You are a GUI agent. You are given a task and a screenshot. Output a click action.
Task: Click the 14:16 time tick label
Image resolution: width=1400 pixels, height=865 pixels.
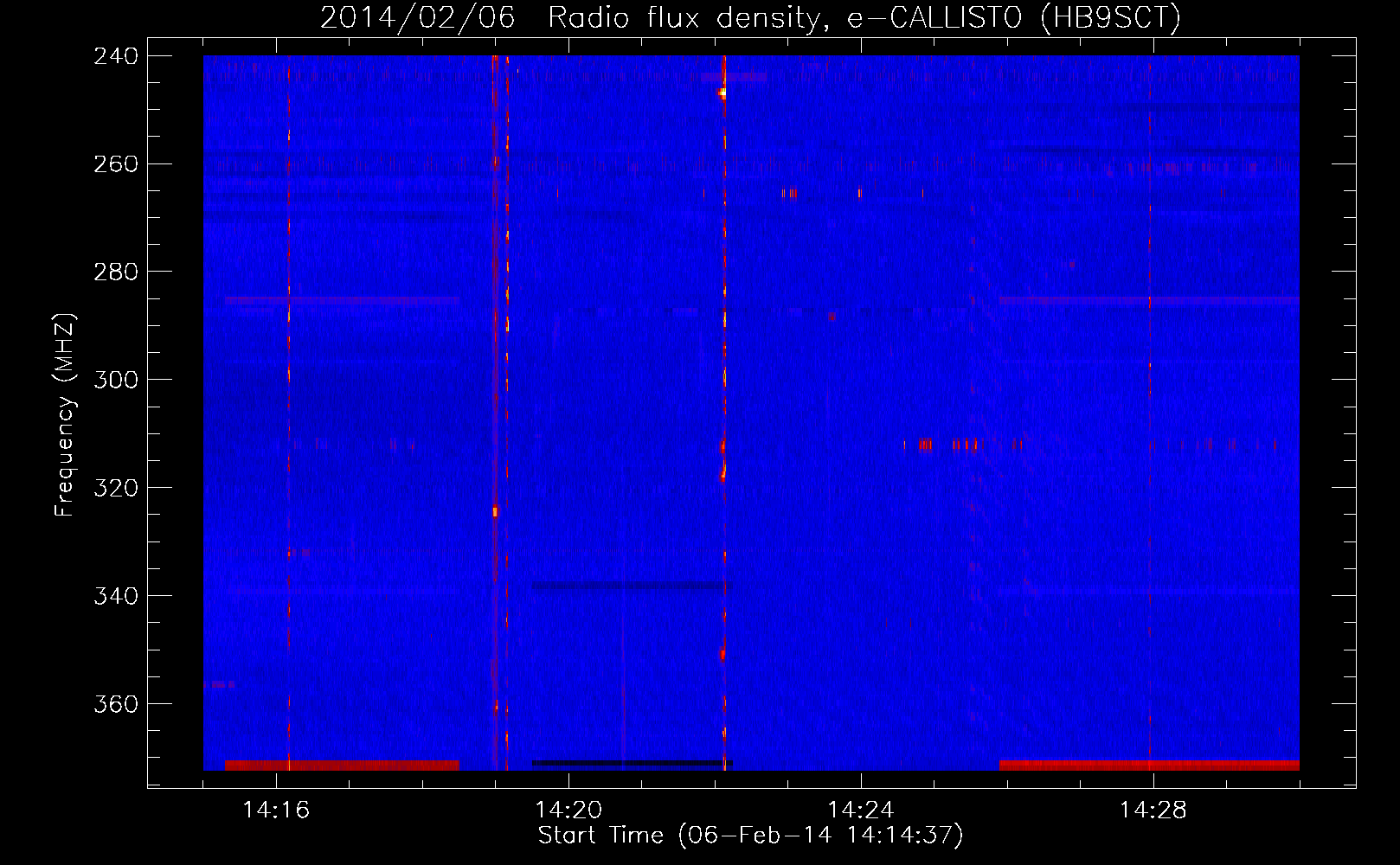pos(276,810)
